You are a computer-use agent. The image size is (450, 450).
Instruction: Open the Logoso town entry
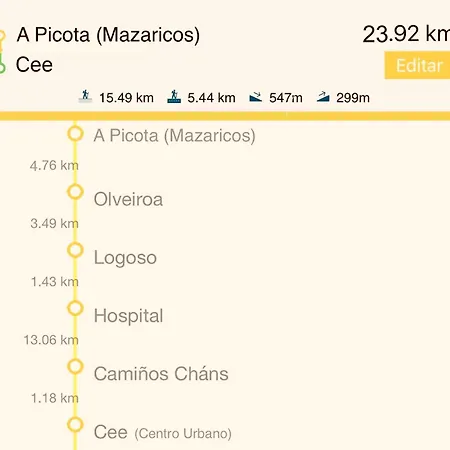tap(125, 258)
